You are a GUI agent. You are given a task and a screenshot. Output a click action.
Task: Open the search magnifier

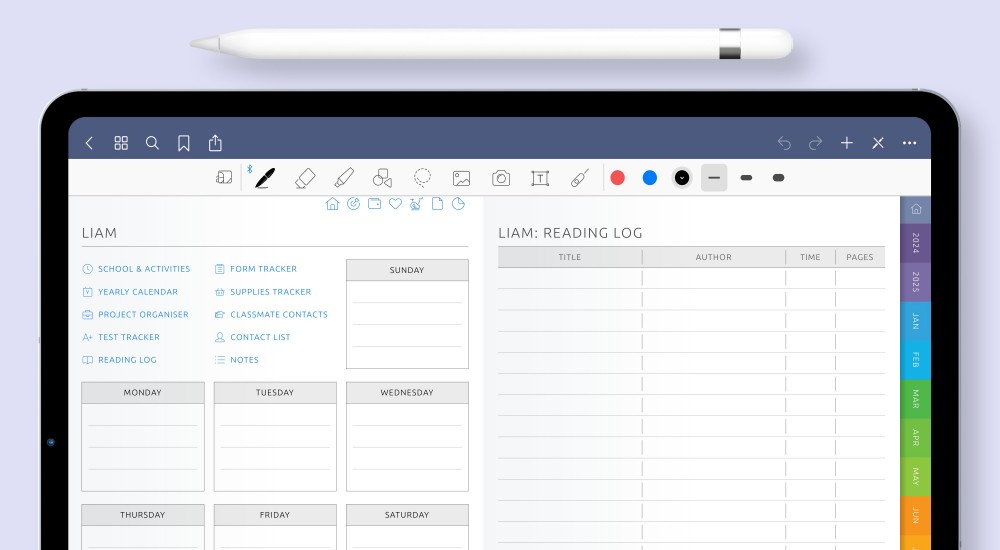tap(152, 143)
